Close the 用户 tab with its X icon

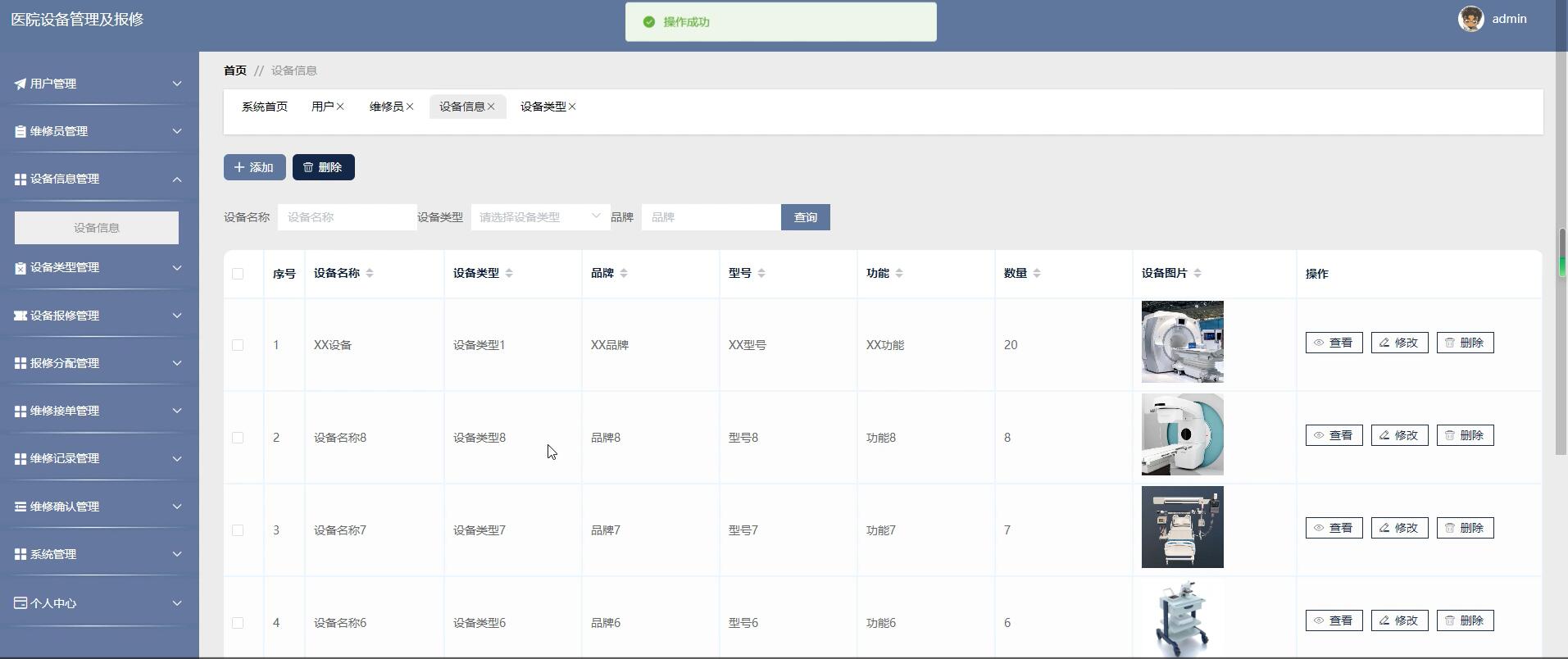coord(340,107)
